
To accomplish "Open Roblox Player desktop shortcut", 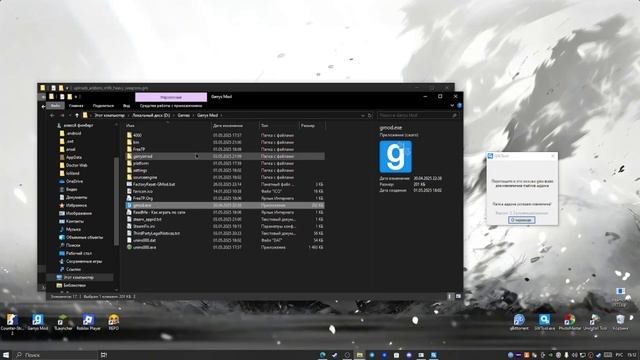I will click(x=89, y=322).
